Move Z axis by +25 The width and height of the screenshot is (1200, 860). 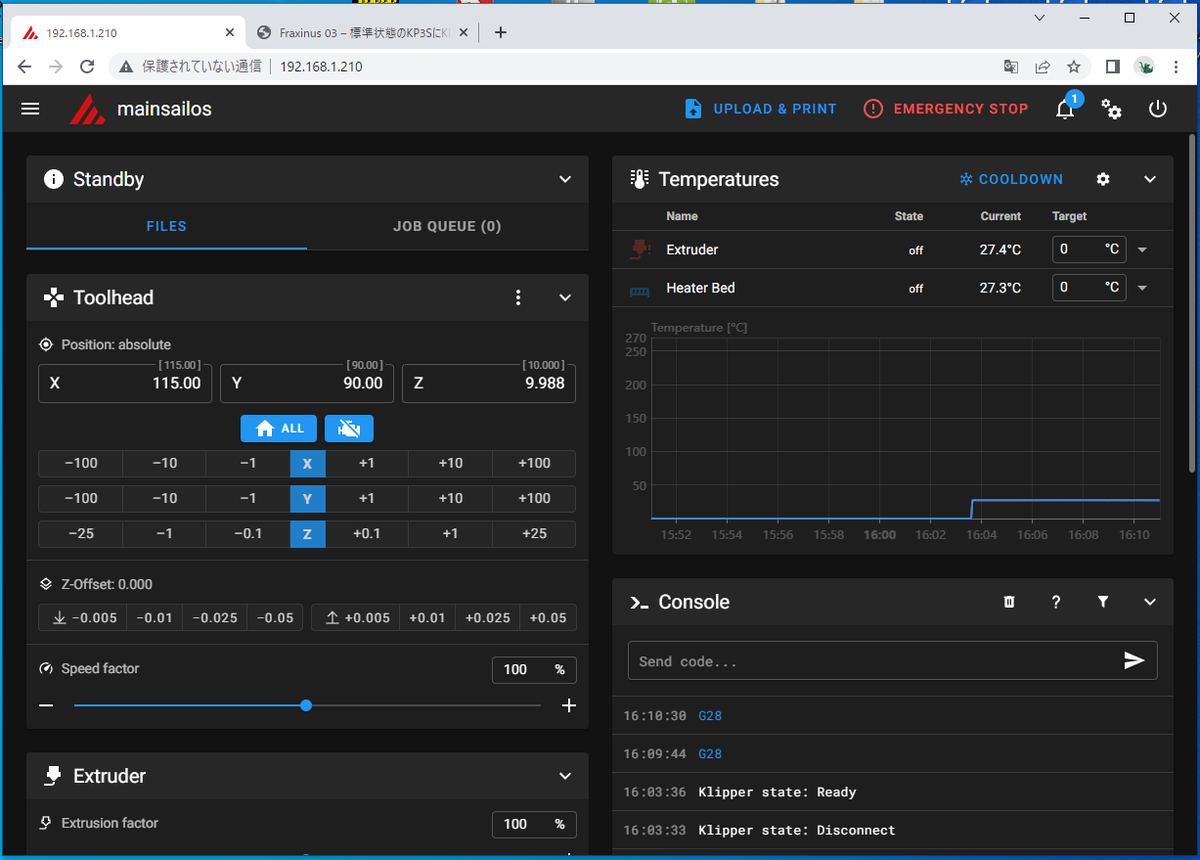click(534, 533)
